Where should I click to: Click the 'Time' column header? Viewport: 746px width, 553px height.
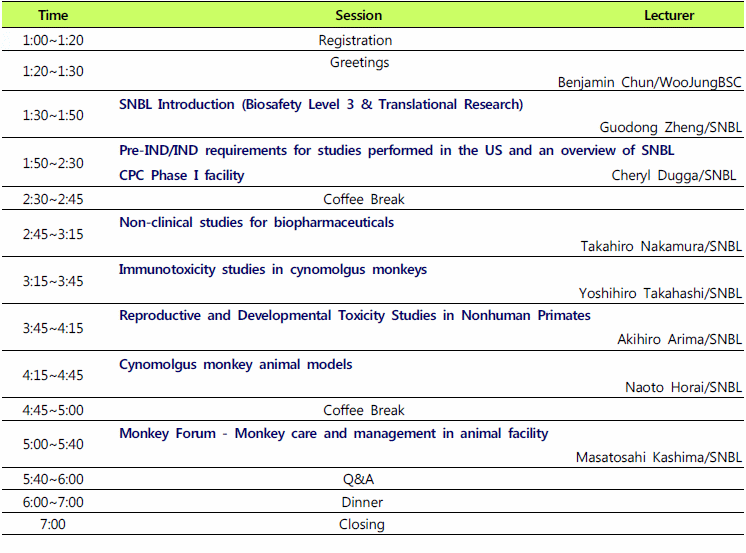53,15
